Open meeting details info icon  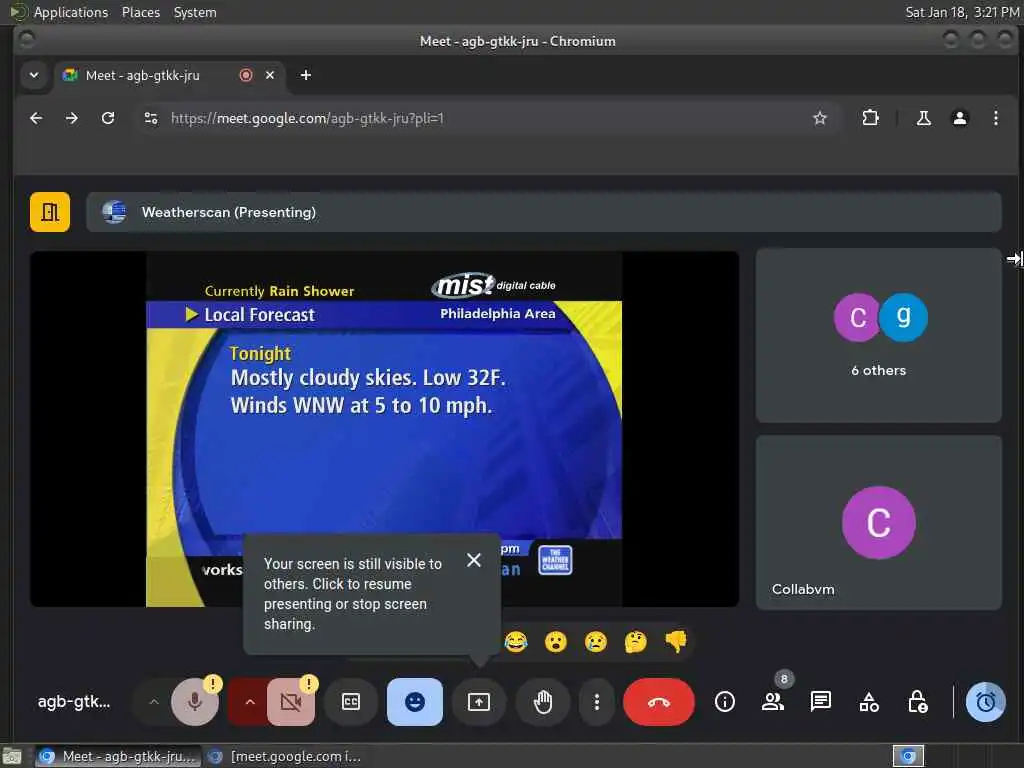(724, 702)
